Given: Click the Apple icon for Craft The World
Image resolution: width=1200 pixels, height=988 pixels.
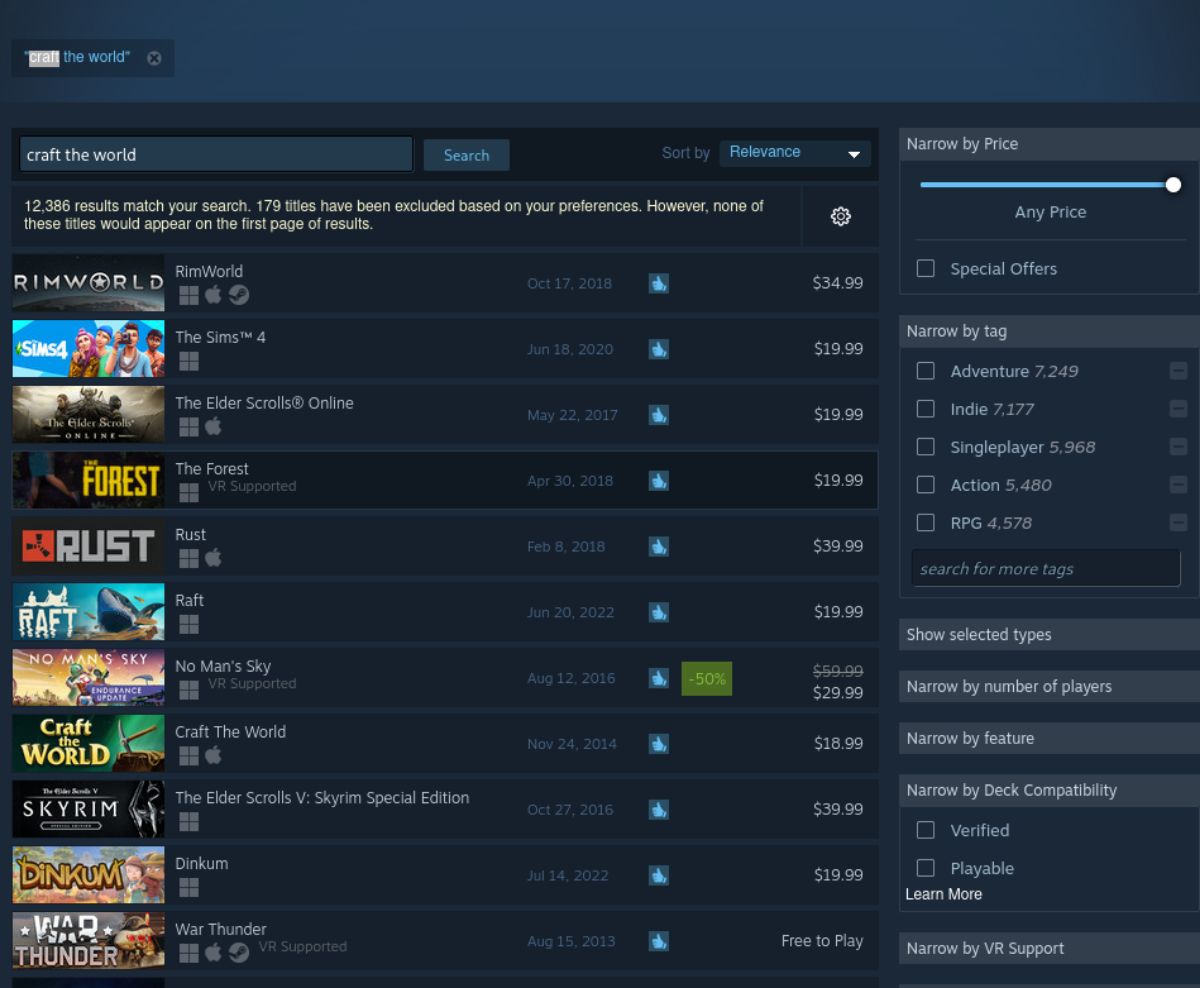Looking at the screenshot, I should pos(212,756).
